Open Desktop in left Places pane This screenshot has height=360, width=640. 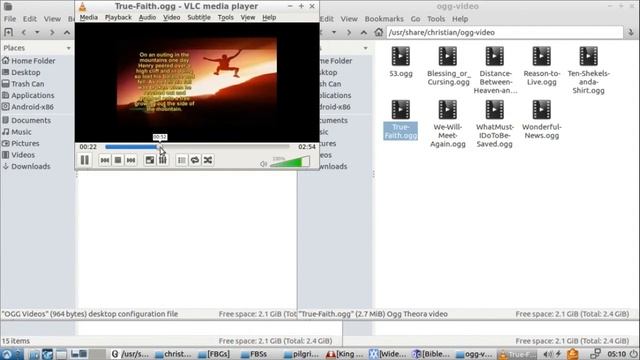click(21, 72)
